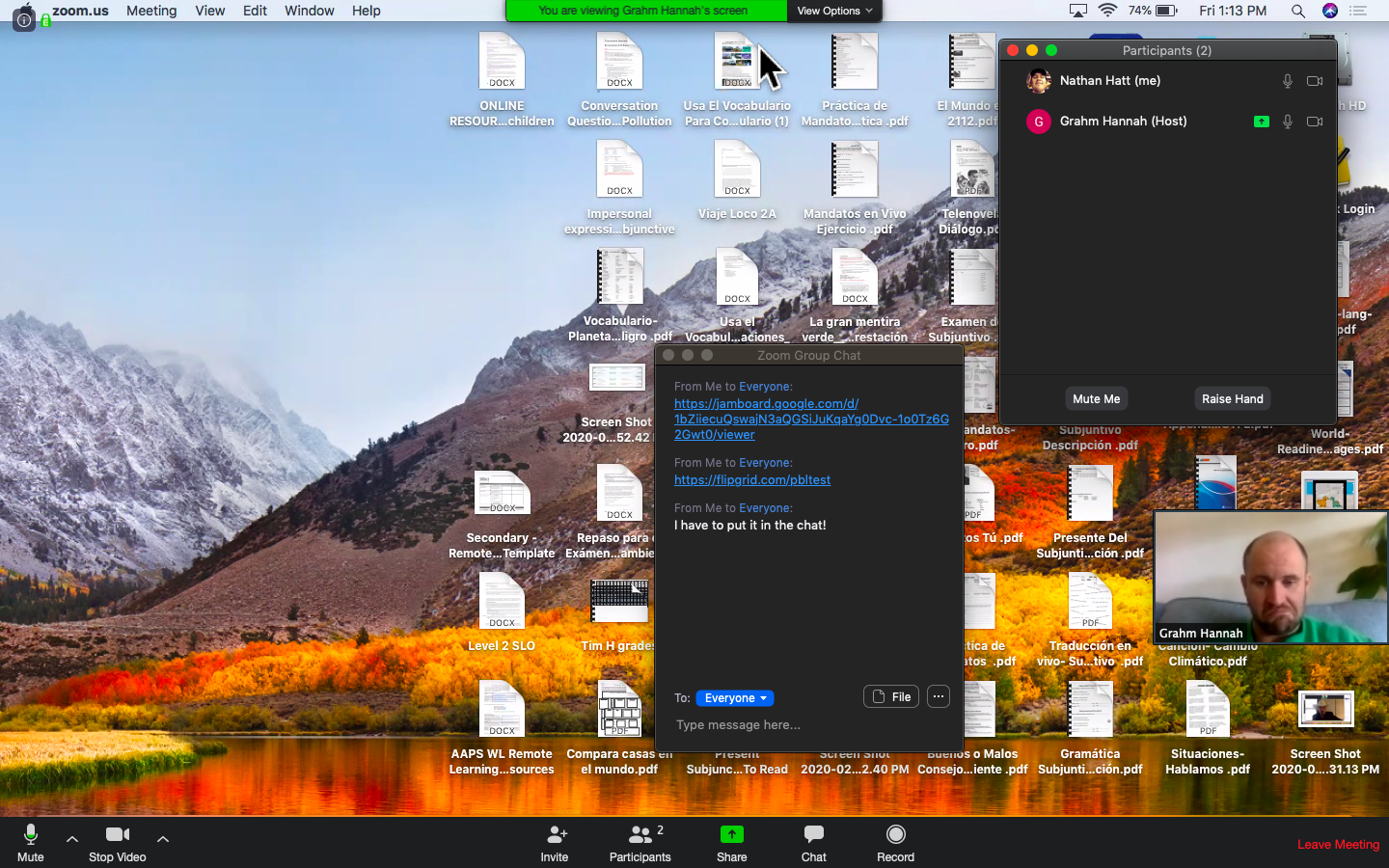The image size is (1389, 868).
Task: Select Grahm Hannah (Host) participant row
Action: [1168, 122]
